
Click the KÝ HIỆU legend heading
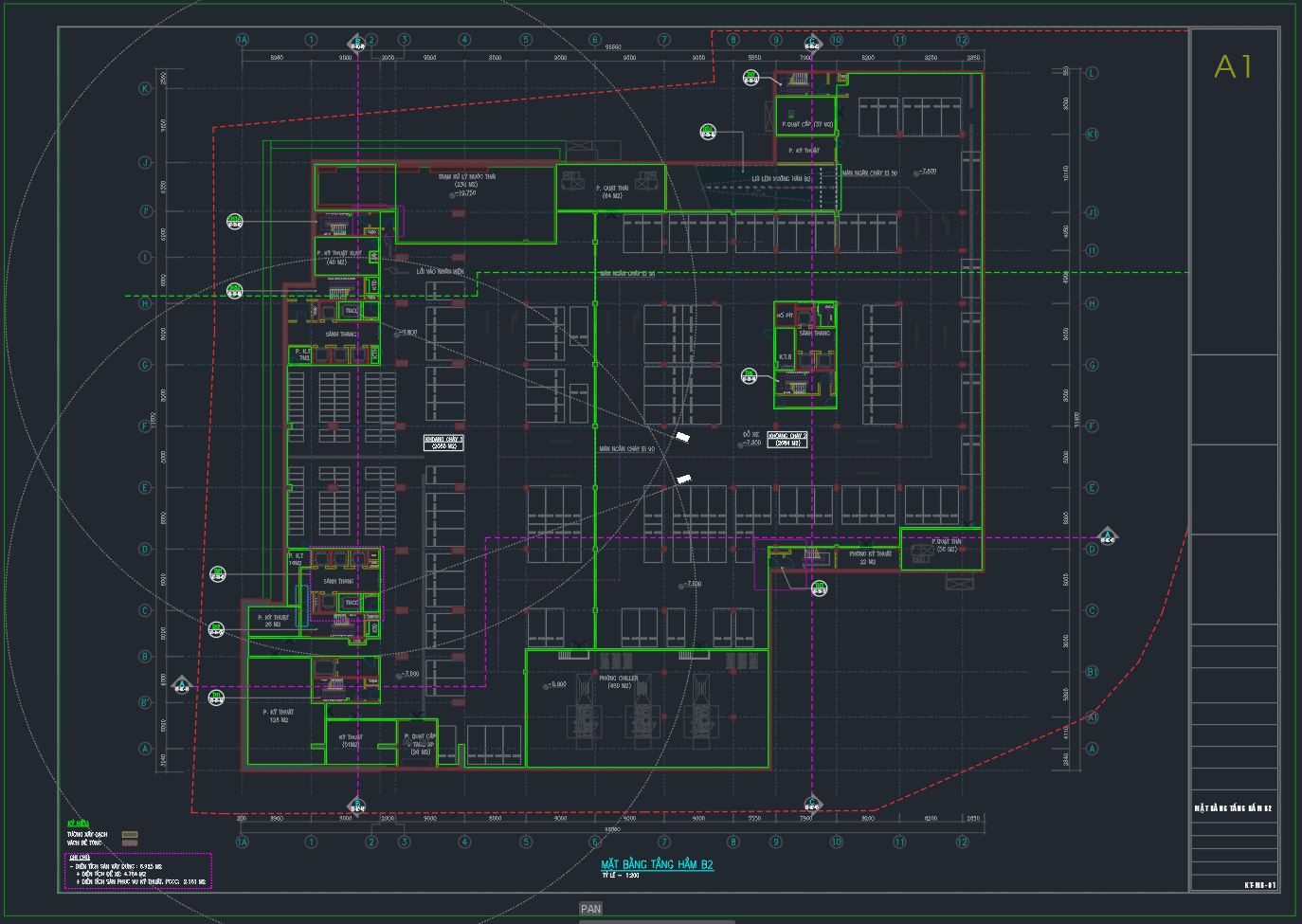click(x=78, y=824)
